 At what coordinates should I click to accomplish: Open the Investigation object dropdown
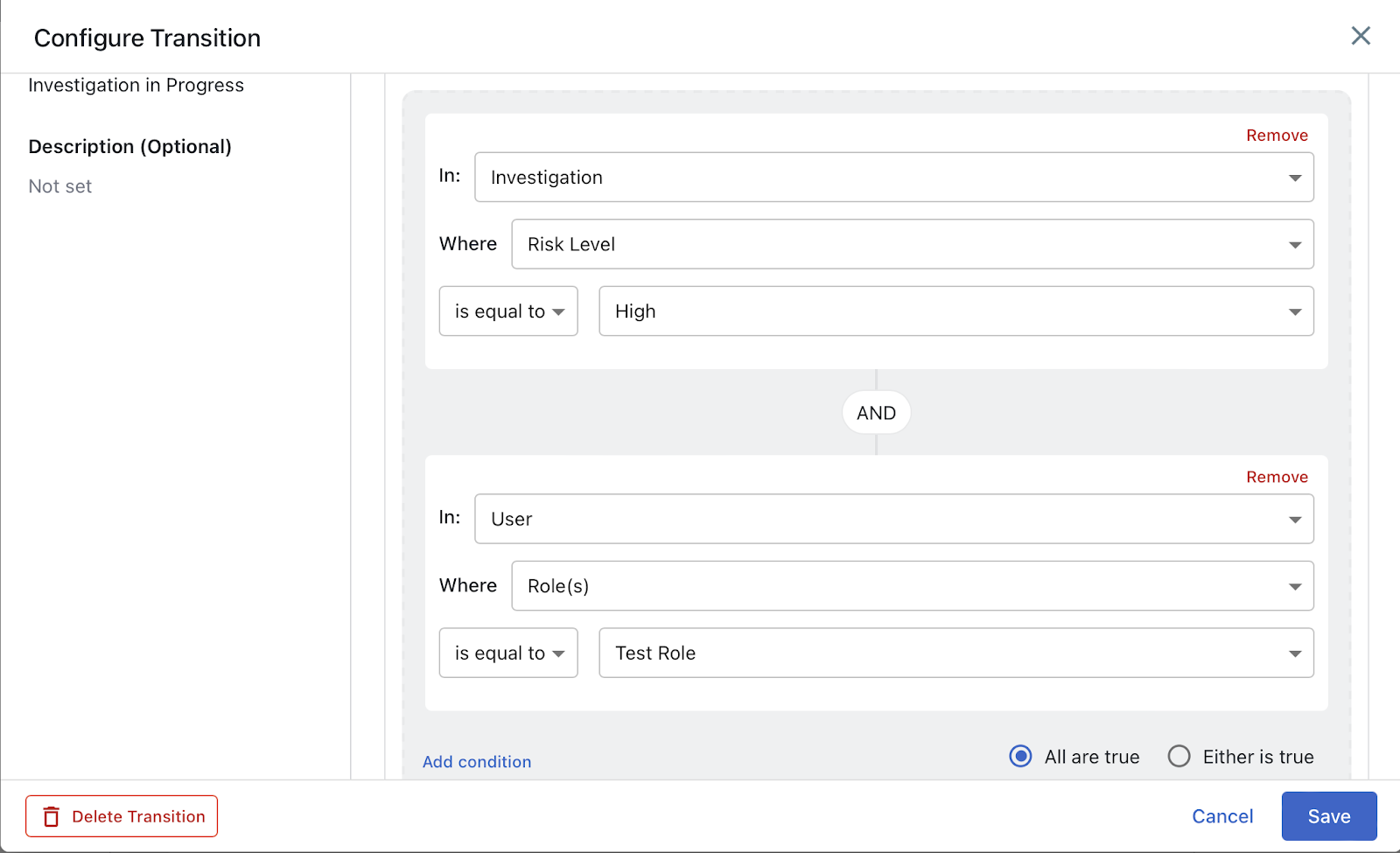893,178
